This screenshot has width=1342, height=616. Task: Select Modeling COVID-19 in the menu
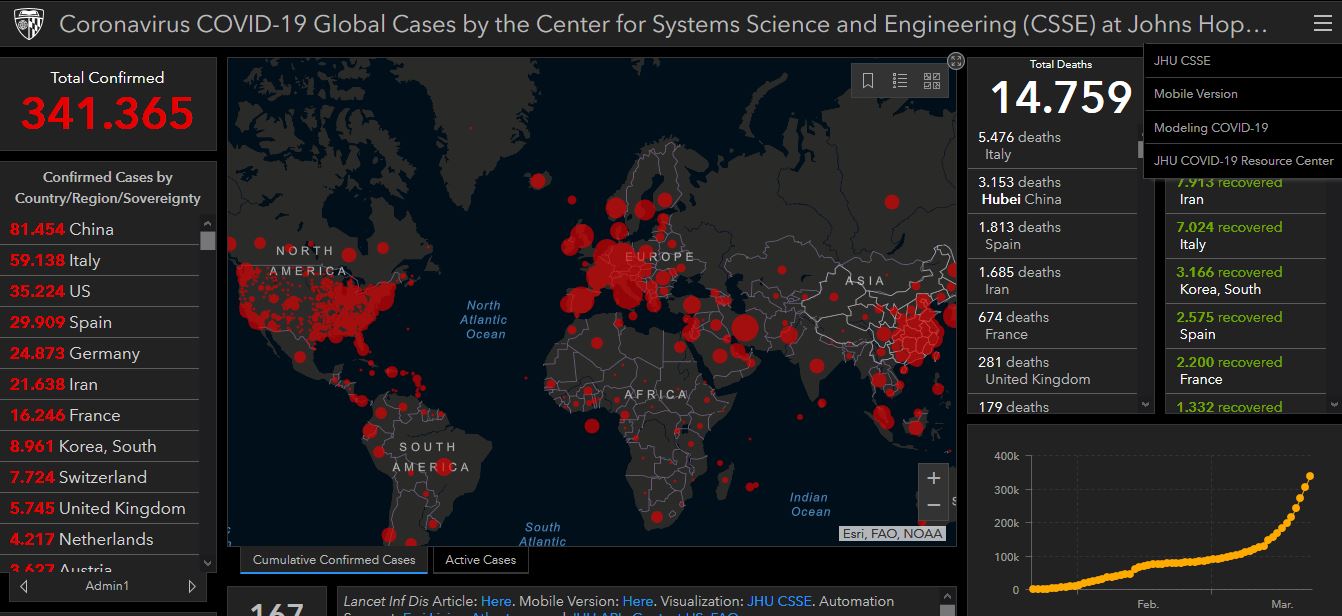click(x=1211, y=128)
